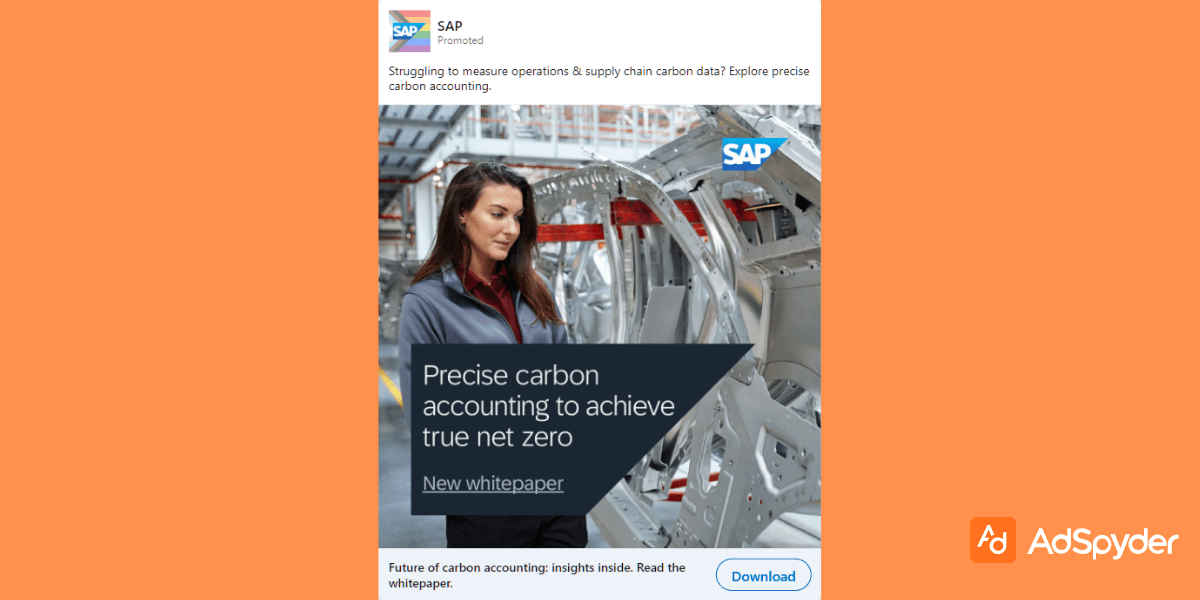Viewport: 1200px width, 600px height.
Task: Click the 'carbon accounting.' second caption line
Action: pyautogui.click(x=439, y=87)
